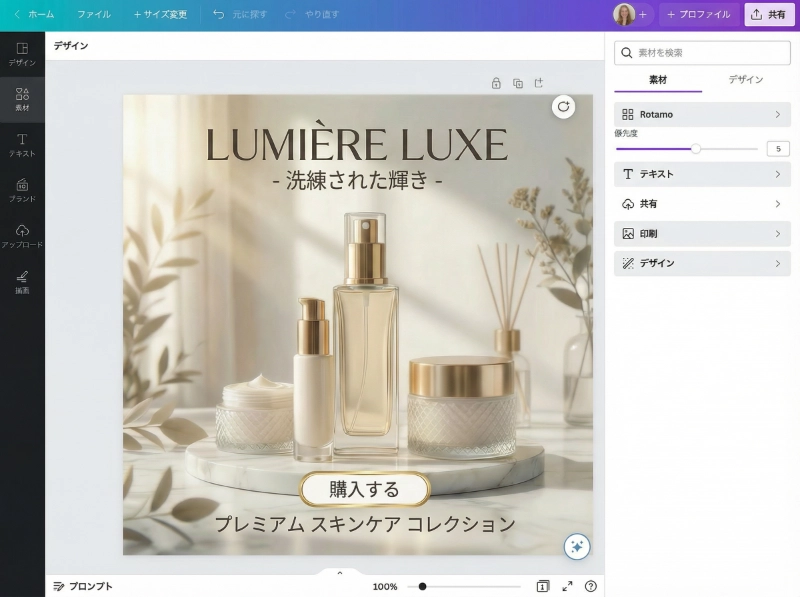Image resolution: width=800 pixels, height=597 pixels.
Task: Click the duplicate page icon above canvas
Action: [518, 83]
